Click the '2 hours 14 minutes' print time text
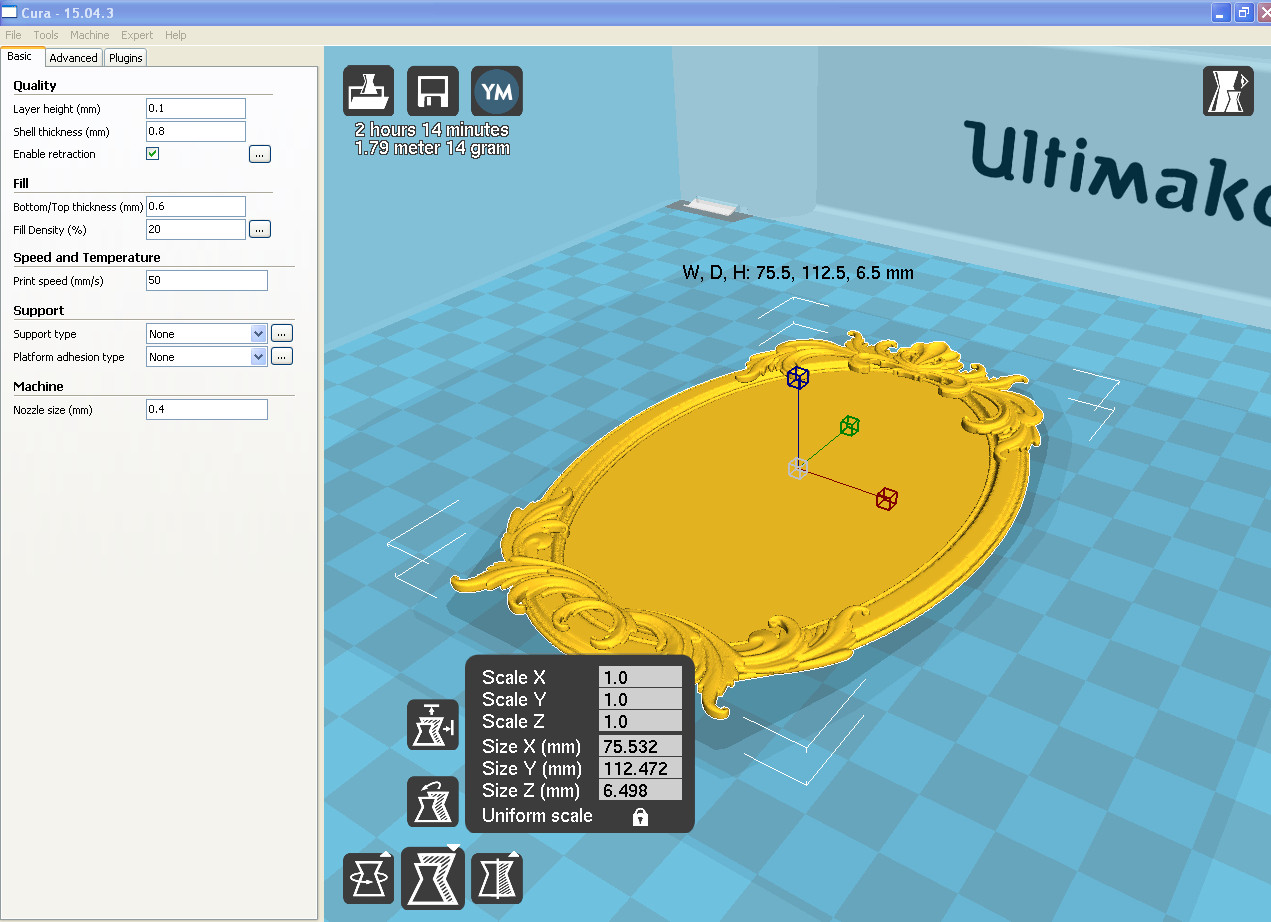The image size is (1271, 922). pyautogui.click(x=432, y=130)
